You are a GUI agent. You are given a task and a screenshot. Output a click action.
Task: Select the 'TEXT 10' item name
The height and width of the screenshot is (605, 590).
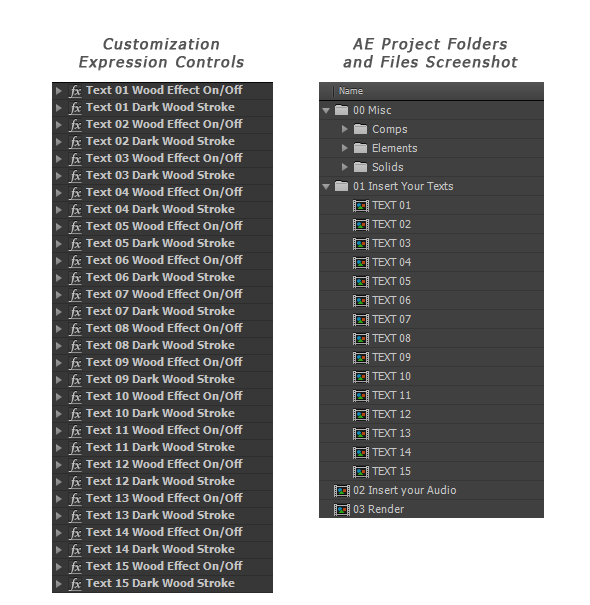392,377
